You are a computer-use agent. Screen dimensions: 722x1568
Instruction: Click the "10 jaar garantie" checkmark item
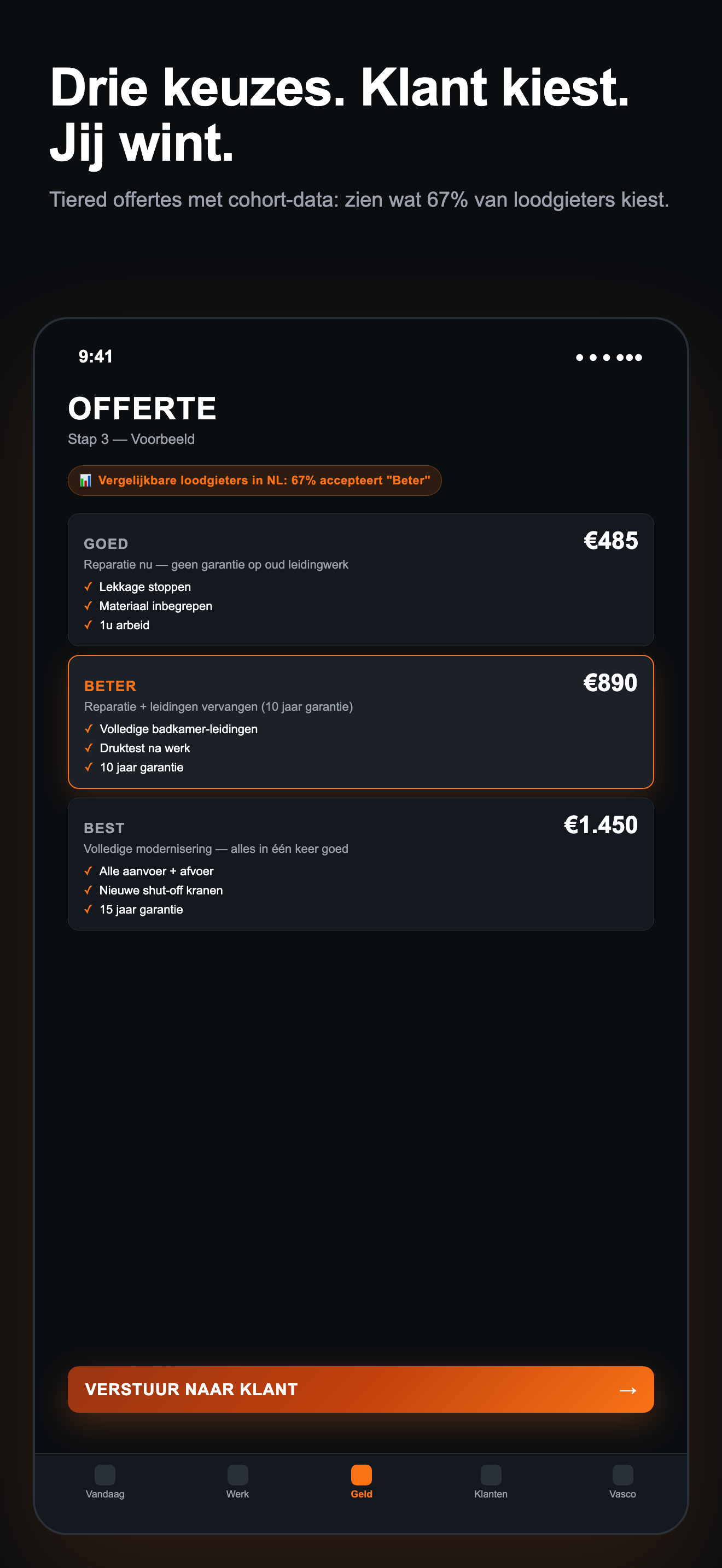click(x=134, y=767)
